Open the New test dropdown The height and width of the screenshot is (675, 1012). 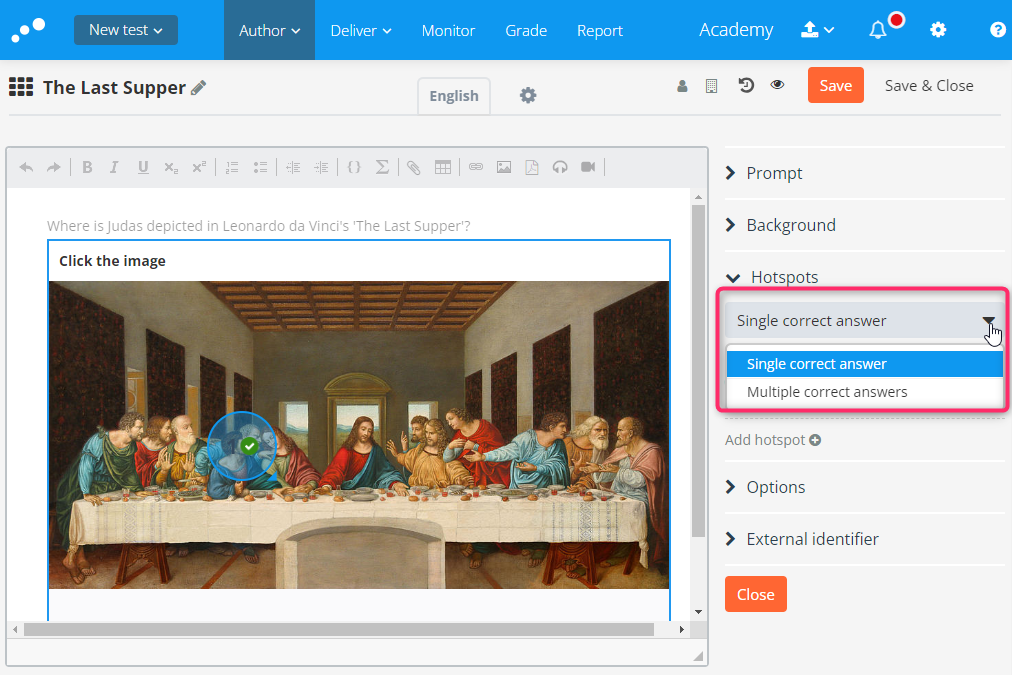click(x=126, y=30)
